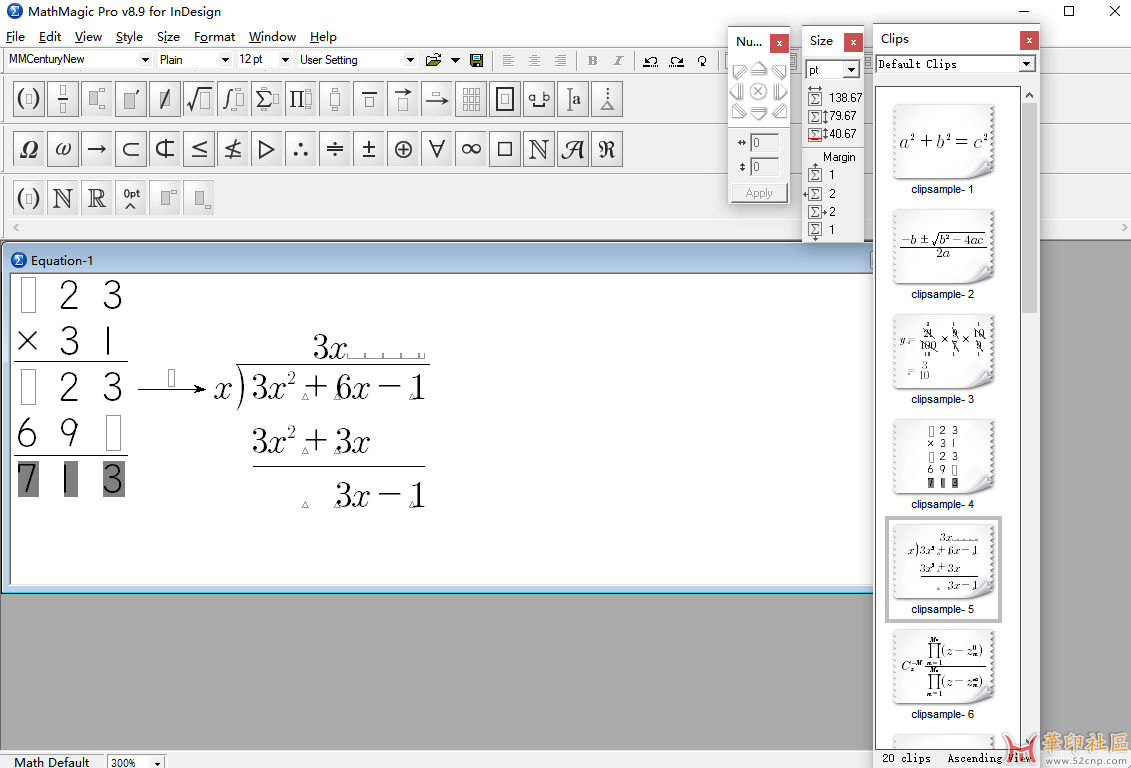Open the circled plus operator palette
Screen dimensions: 1131x768
point(402,149)
